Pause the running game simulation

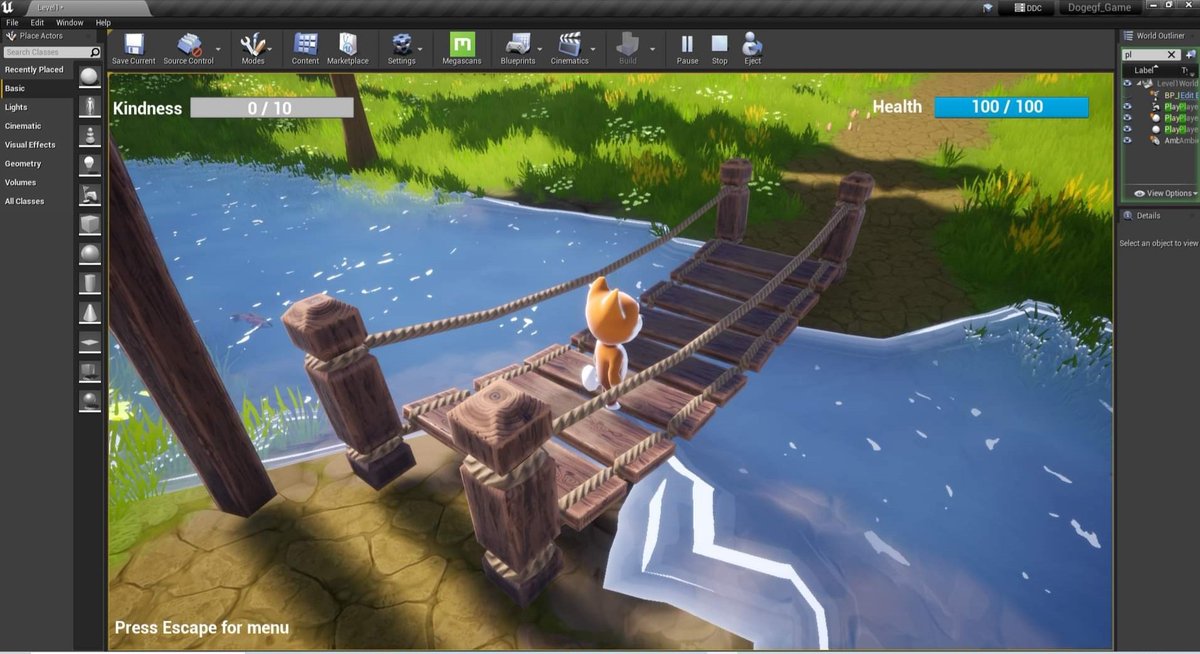point(687,43)
